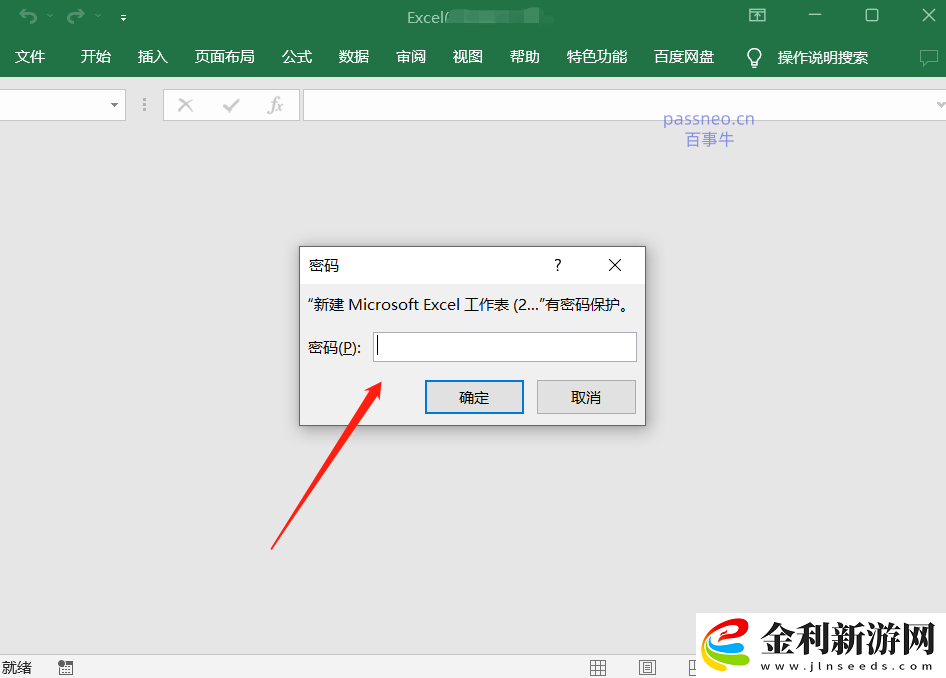
Task: Click the Undo arrow icon
Action: coord(28,16)
